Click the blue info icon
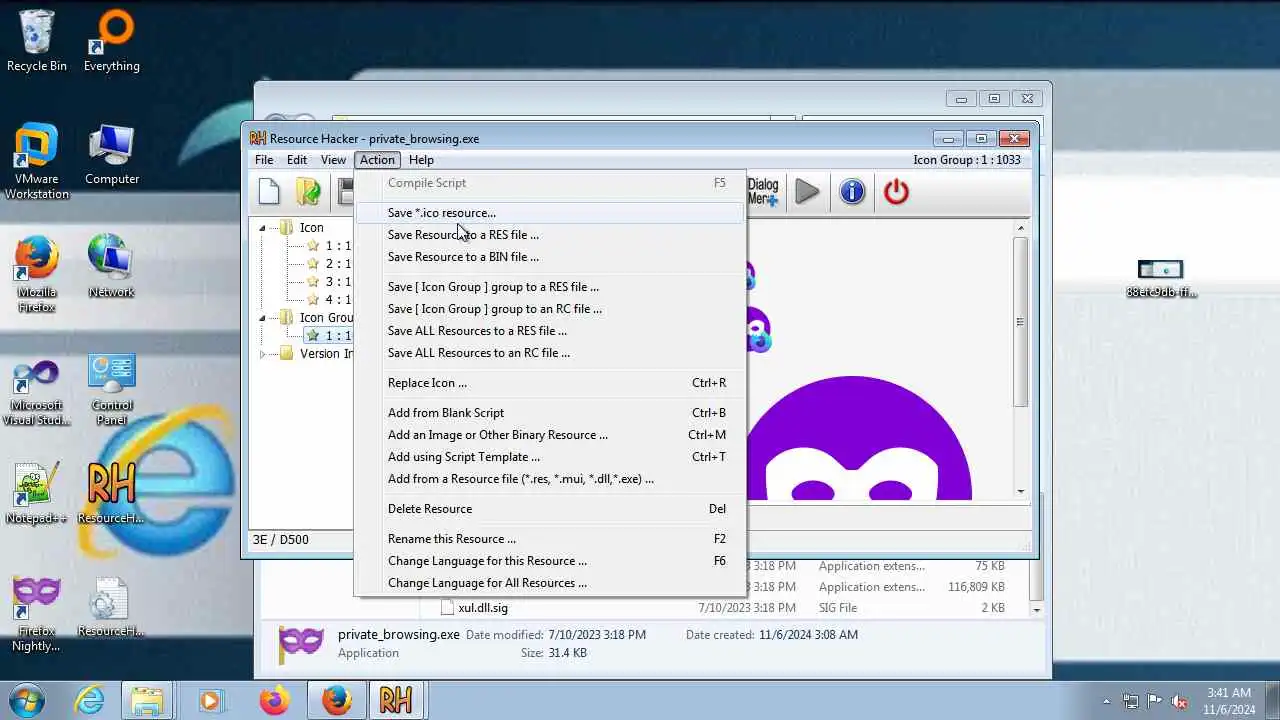The width and height of the screenshot is (1280, 720). [852, 191]
